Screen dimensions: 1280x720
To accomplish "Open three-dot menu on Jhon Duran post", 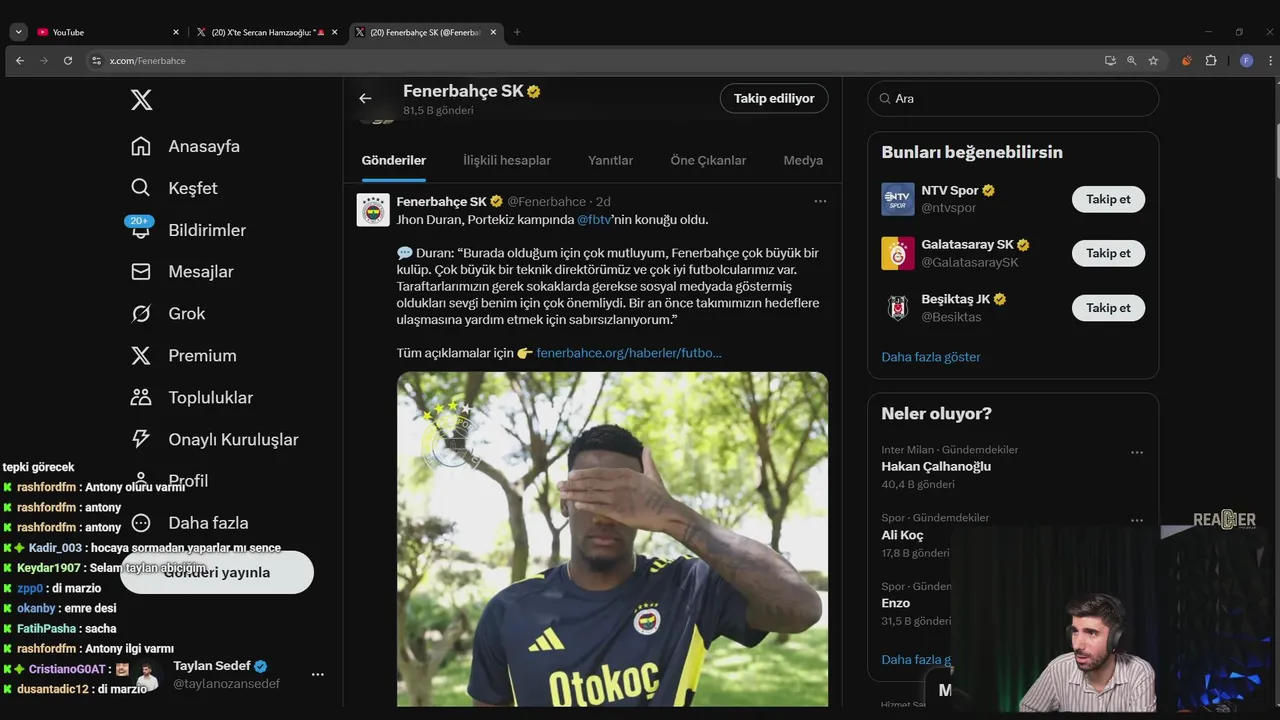I will 820,201.
